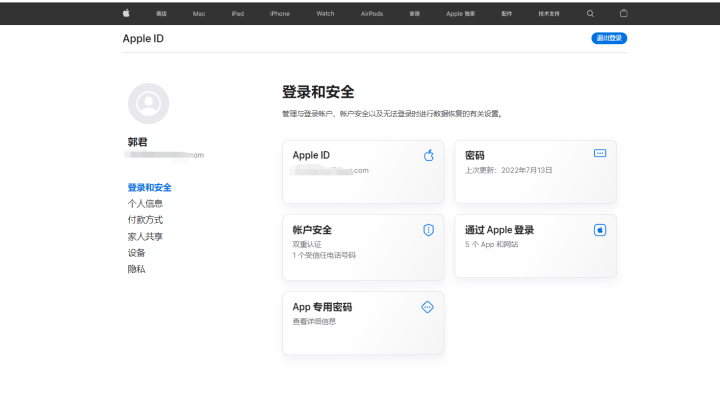Click 上次更新：2022年7月13日 text

[508, 170]
